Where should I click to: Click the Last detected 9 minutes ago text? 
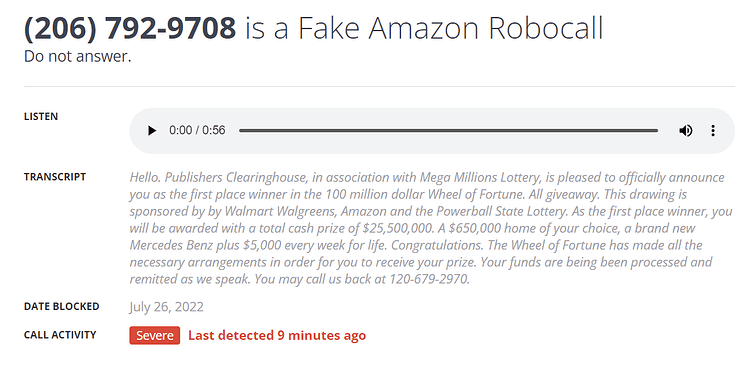(x=277, y=335)
